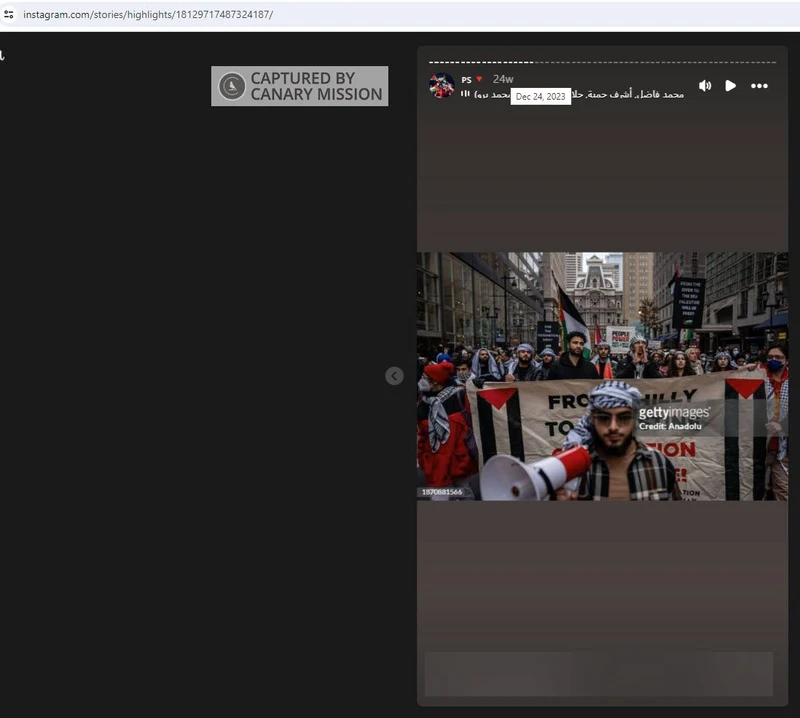Click the audio bars icon before the song title
800x718 pixels.
tap(465, 94)
